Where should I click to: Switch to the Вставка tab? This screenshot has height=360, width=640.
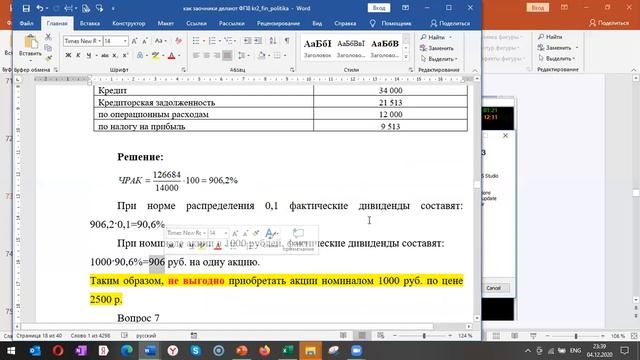coord(90,23)
